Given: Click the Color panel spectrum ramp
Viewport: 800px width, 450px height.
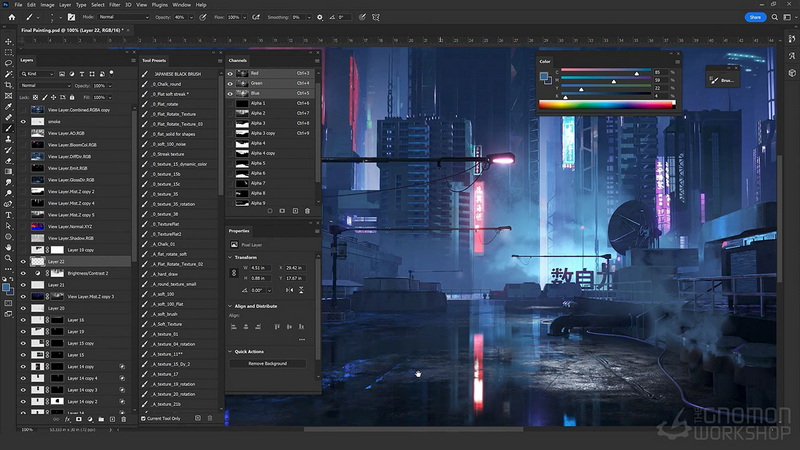Looking at the screenshot, I should 607,105.
